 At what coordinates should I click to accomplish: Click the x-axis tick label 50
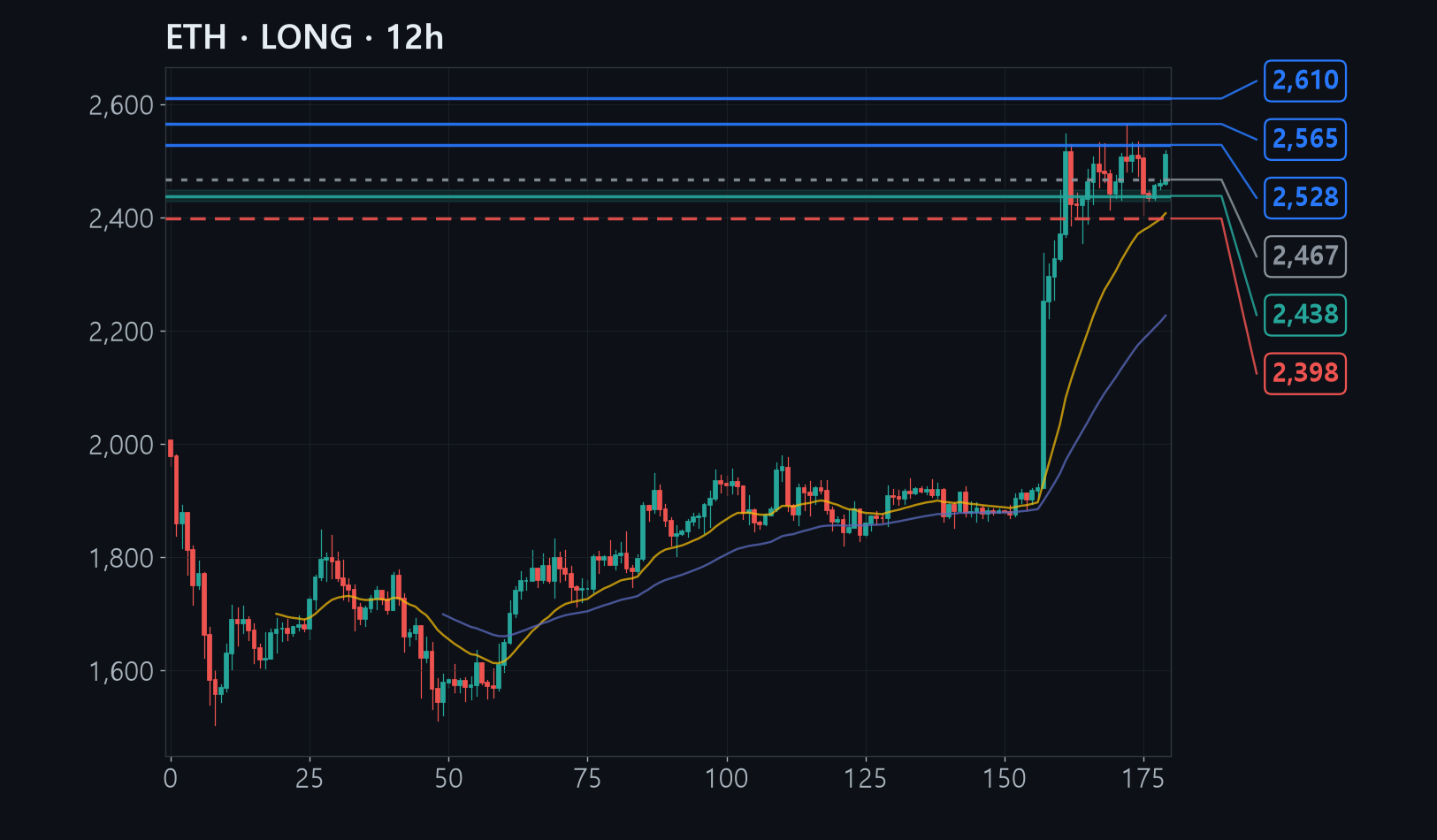point(448,779)
